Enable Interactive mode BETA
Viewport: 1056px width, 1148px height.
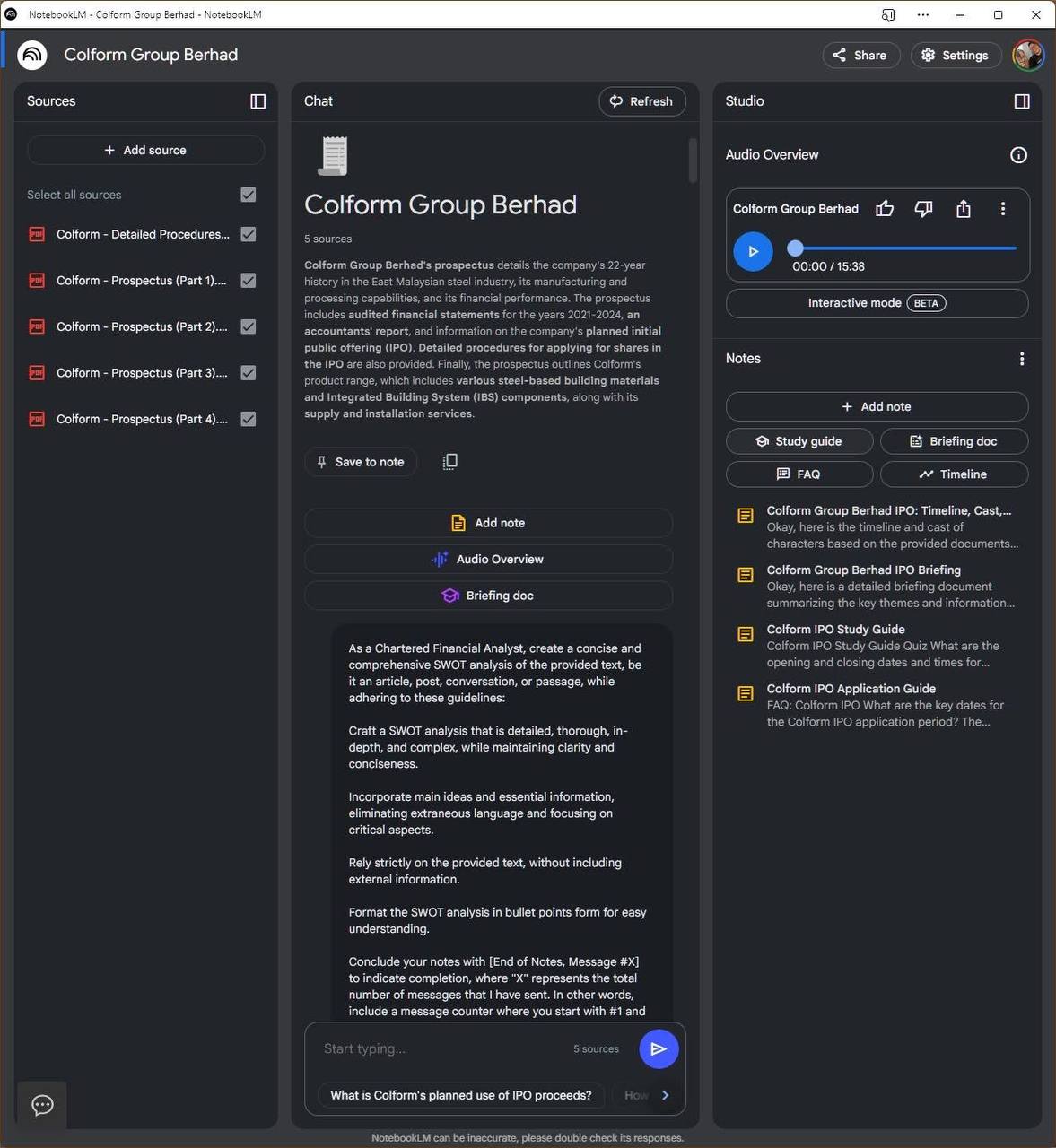pos(877,303)
